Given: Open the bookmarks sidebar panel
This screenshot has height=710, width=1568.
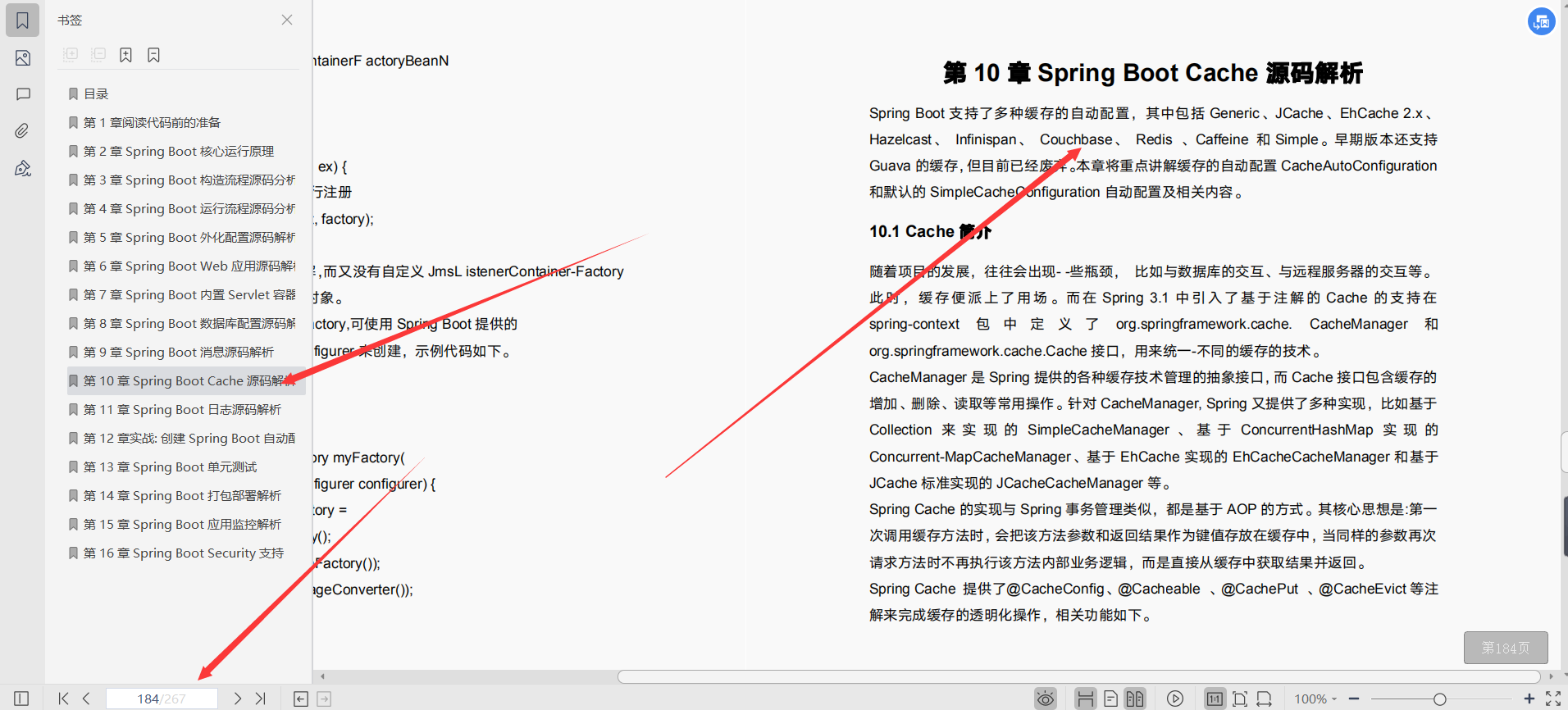Looking at the screenshot, I should (23, 20).
